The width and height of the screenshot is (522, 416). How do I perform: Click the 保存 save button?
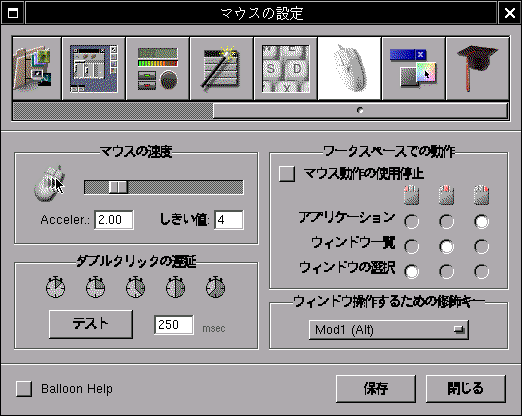tap(376, 389)
